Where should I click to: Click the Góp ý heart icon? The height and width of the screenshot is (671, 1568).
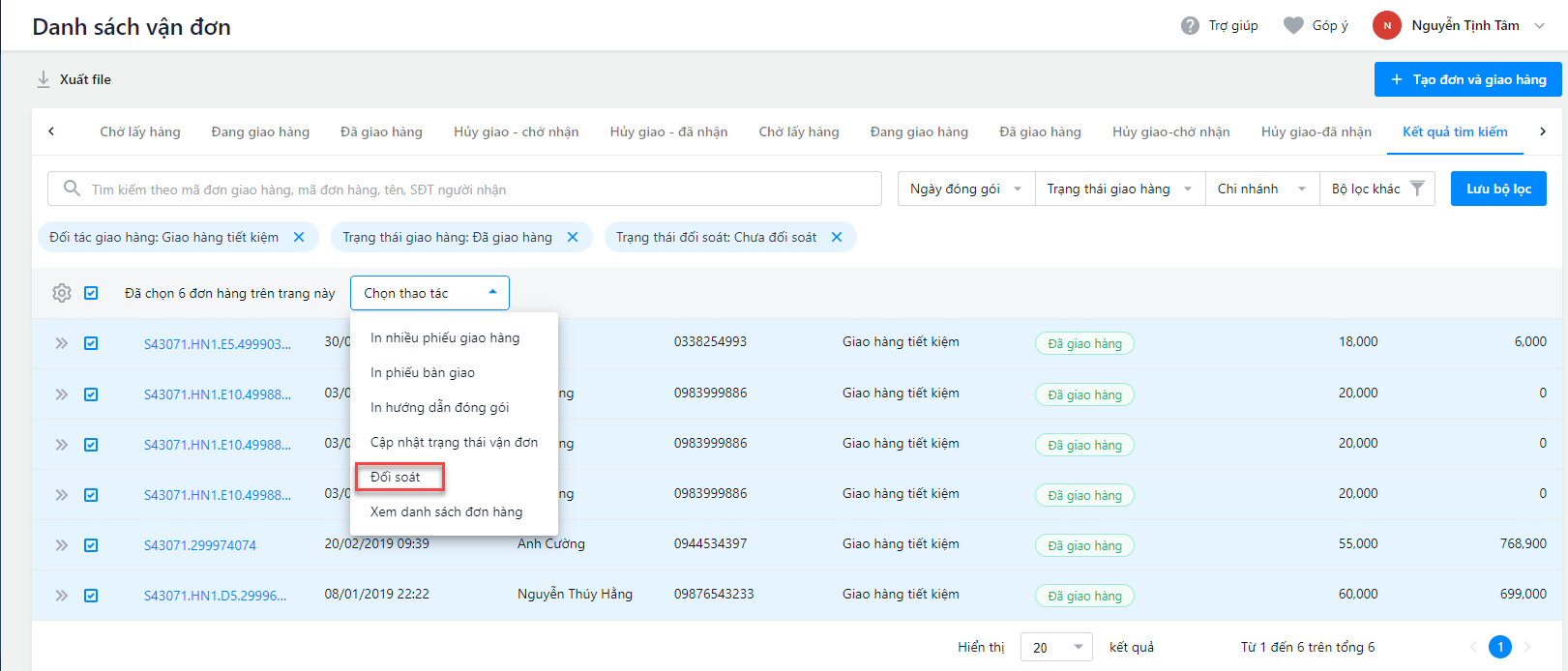(1293, 26)
